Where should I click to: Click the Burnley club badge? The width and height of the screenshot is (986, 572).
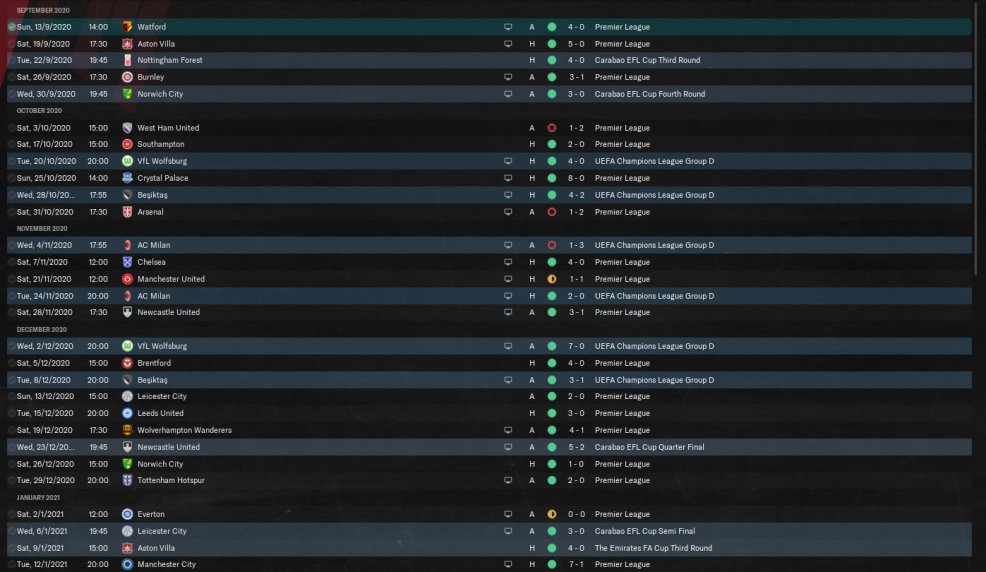point(127,77)
